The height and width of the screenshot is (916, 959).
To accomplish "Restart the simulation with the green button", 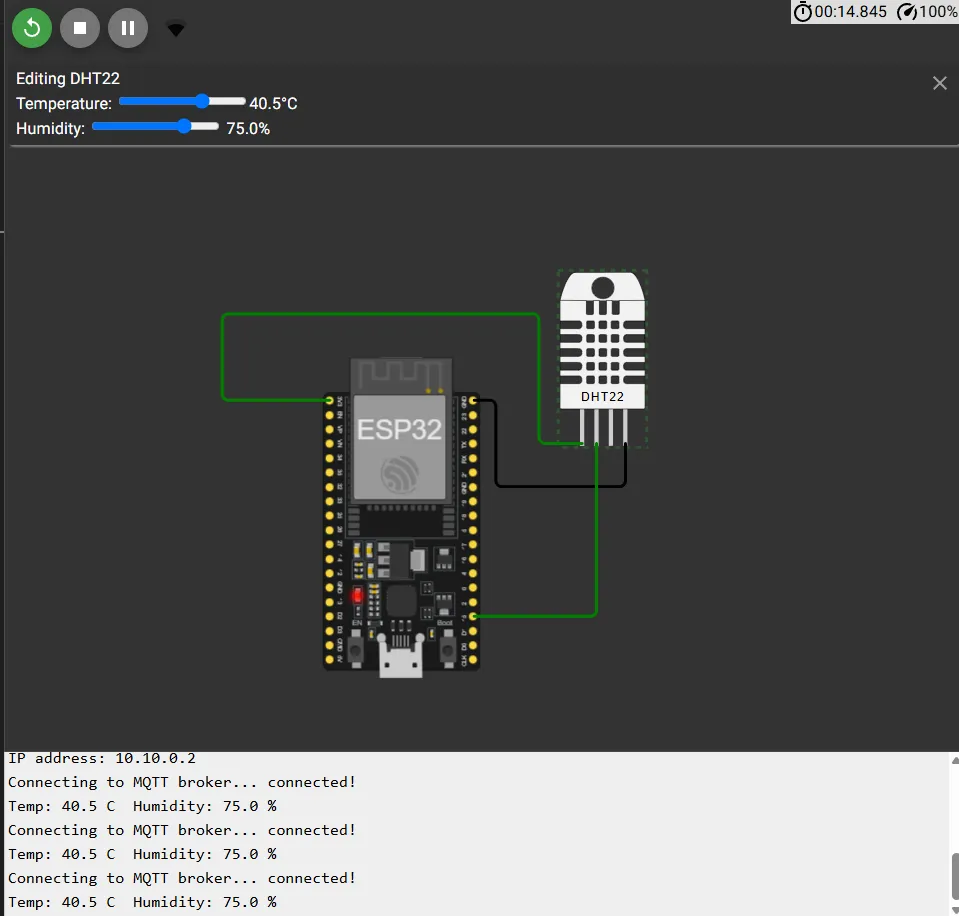I will (x=32, y=28).
